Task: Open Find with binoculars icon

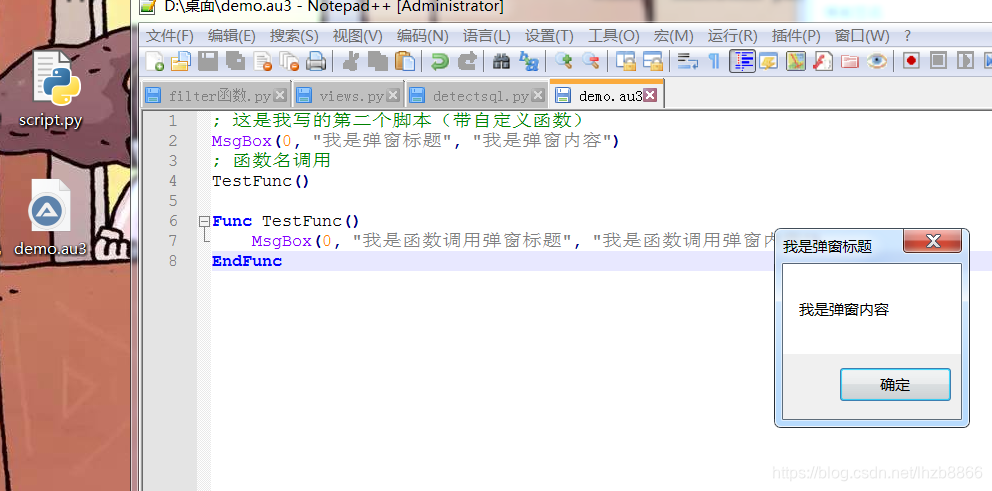Action: pos(501,61)
